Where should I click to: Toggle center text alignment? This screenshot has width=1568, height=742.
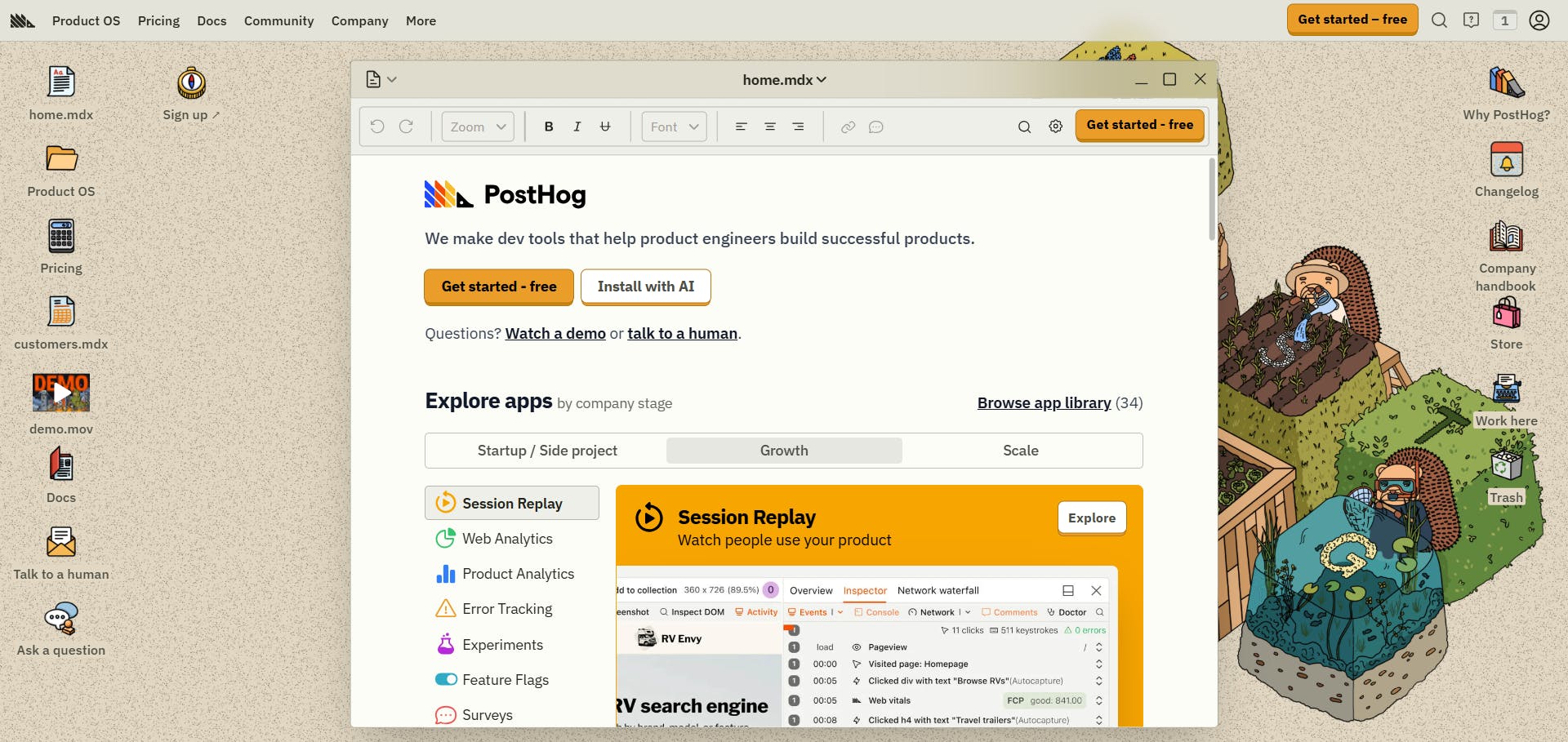(769, 127)
